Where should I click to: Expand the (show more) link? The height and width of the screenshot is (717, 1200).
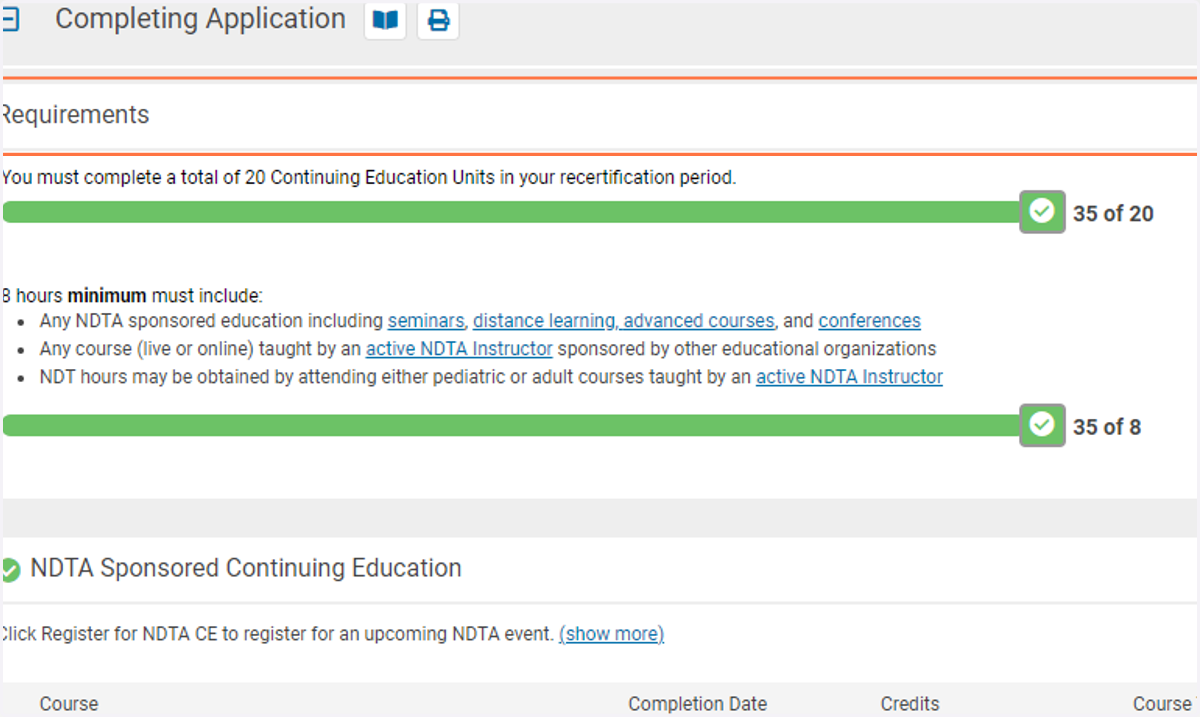(x=611, y=634)
